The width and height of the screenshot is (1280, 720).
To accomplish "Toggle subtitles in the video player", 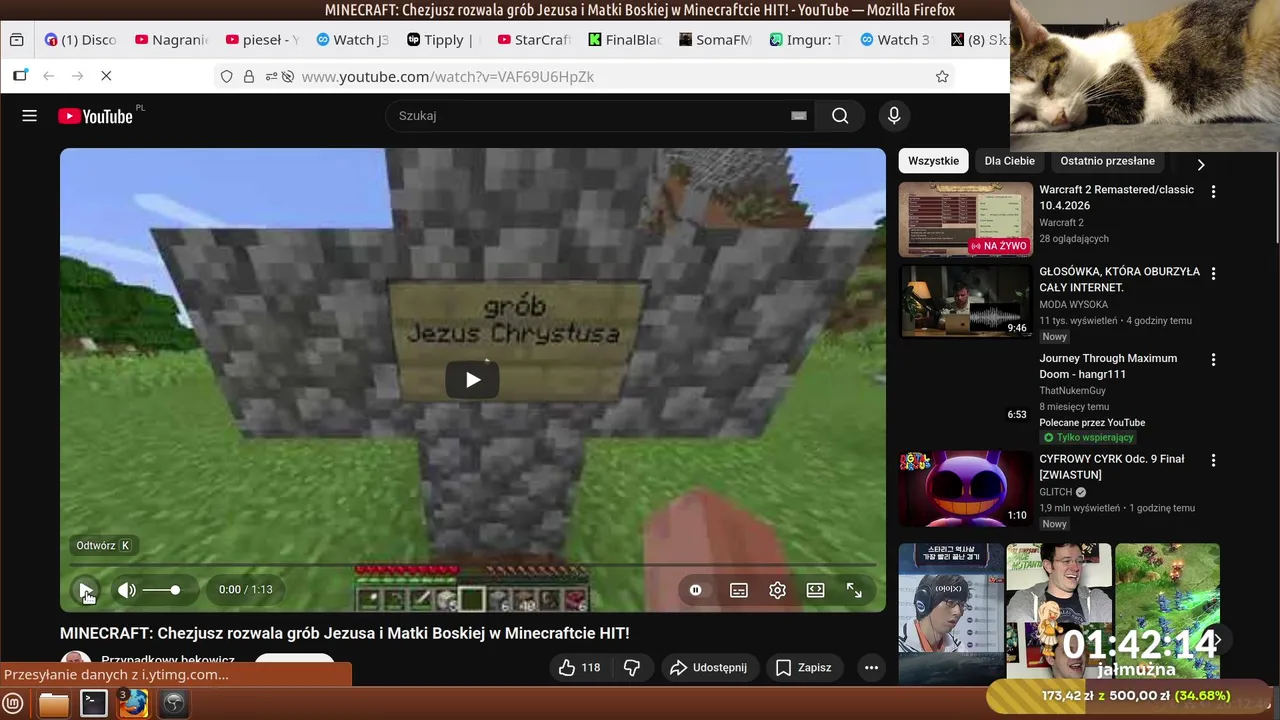I will point(739,590).
